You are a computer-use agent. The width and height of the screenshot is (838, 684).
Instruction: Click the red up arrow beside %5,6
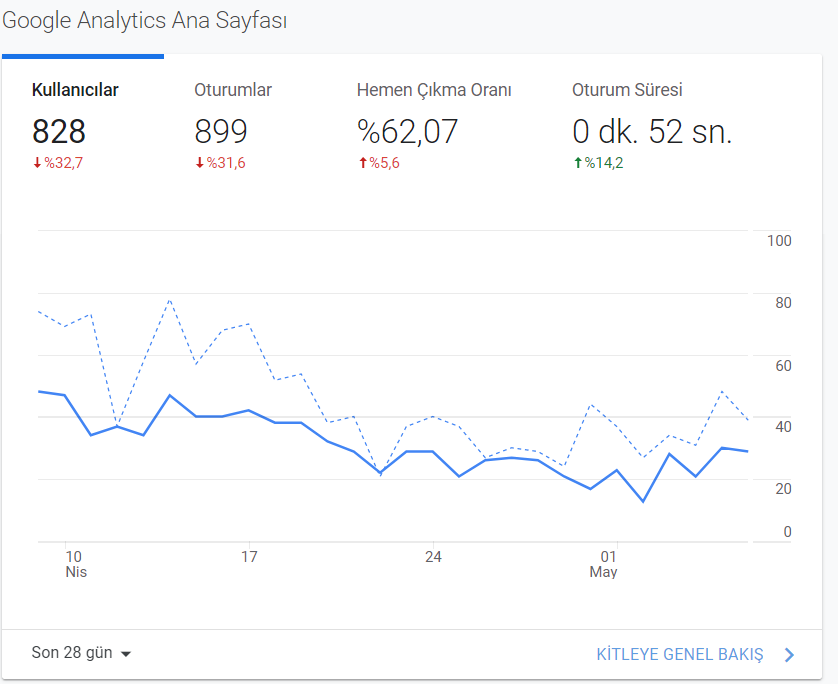[363, 163]
